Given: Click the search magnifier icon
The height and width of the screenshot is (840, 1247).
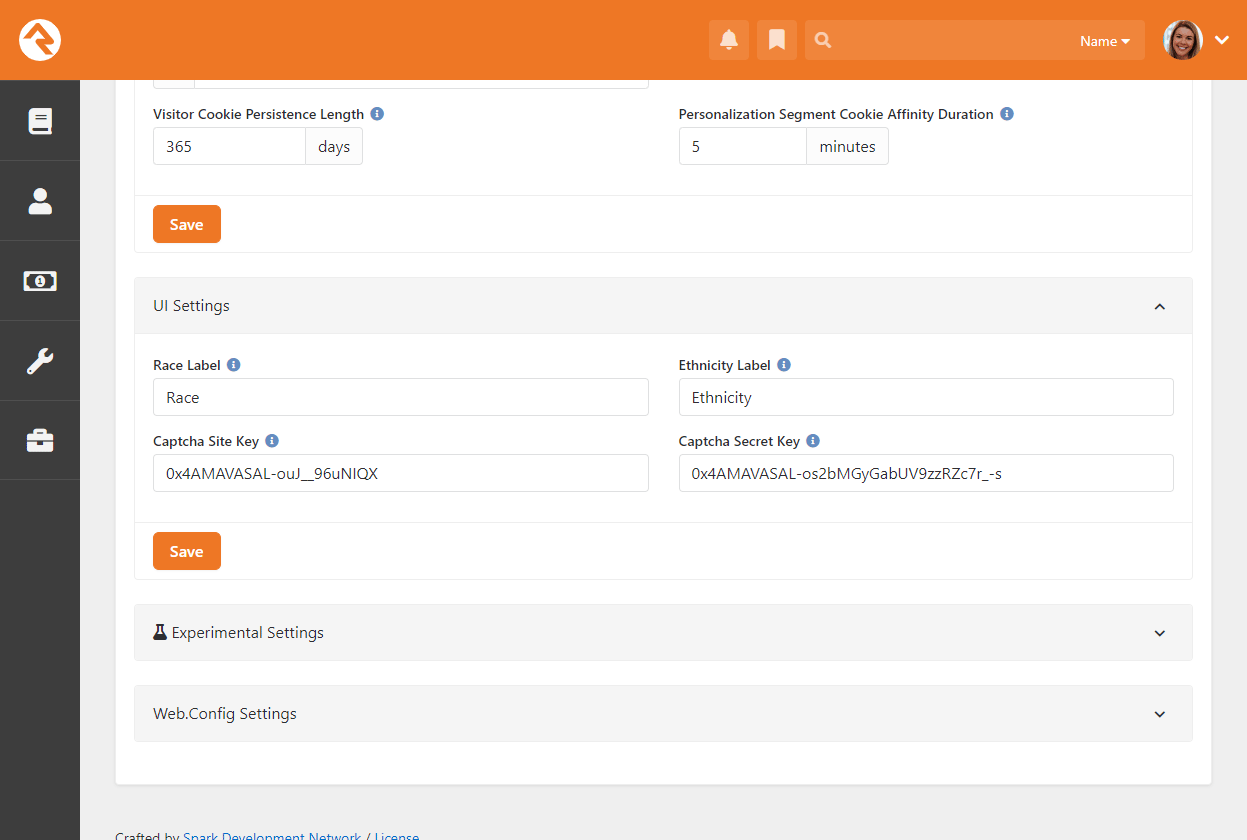Looking at the screenshot, I should [x=823, y=40].
